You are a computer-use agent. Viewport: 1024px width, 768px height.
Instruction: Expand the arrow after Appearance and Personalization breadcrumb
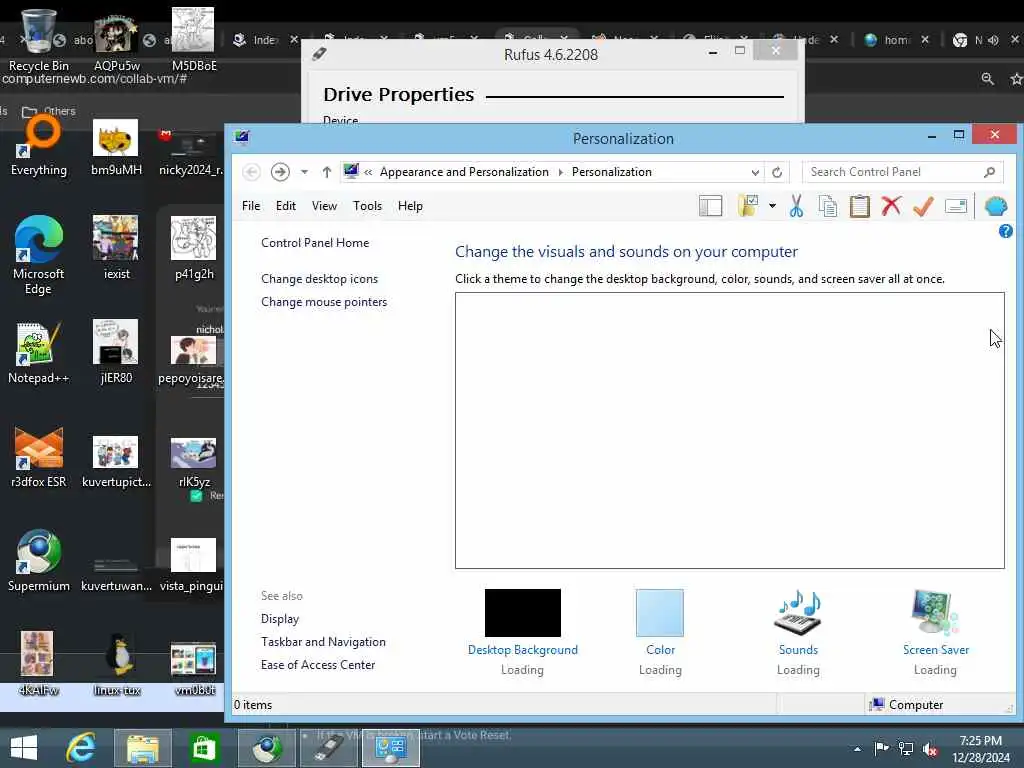[560, 172]
